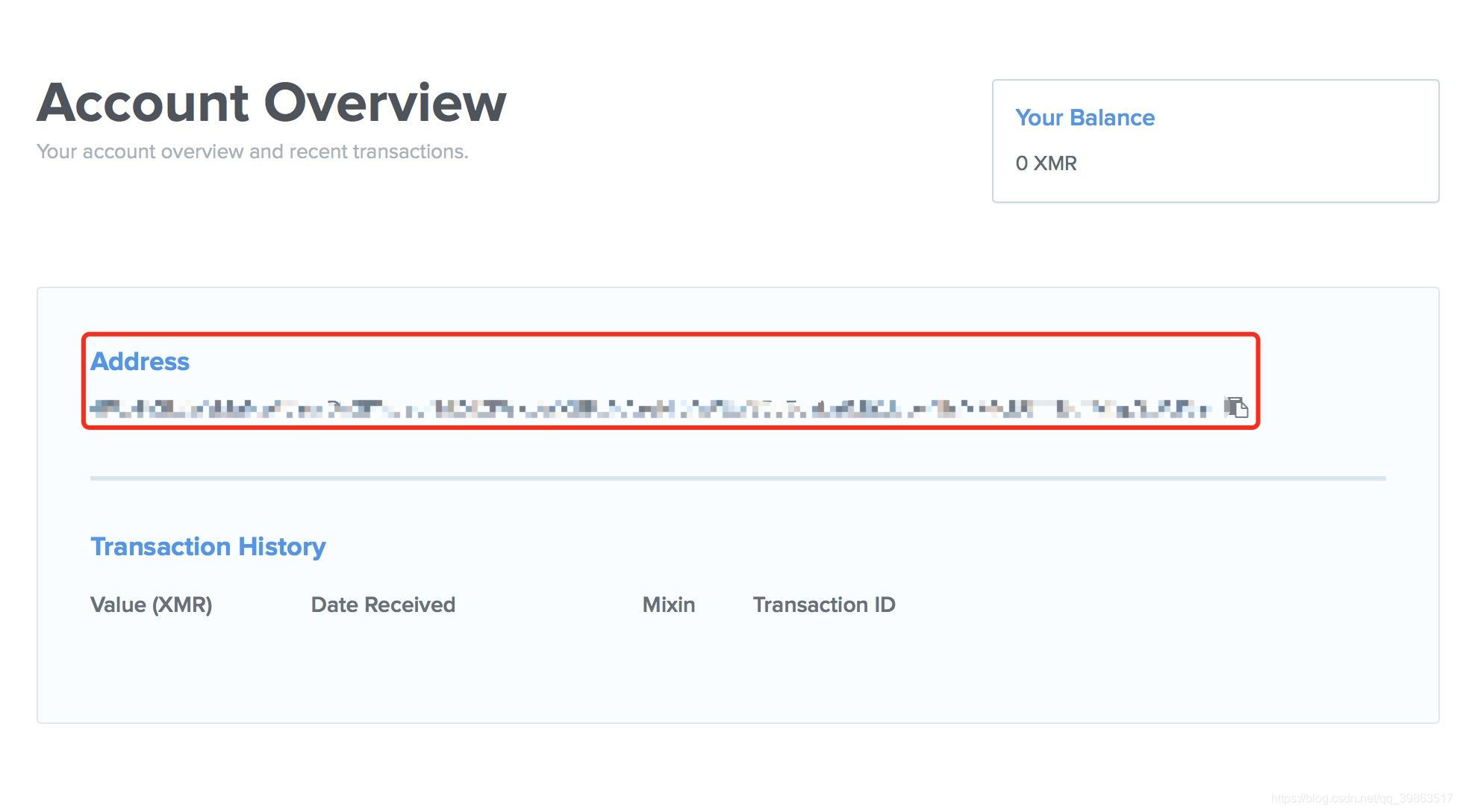Select the 0 XMR balance value
This screenshot has height=812, width=1460.
tap(1046, 163)
